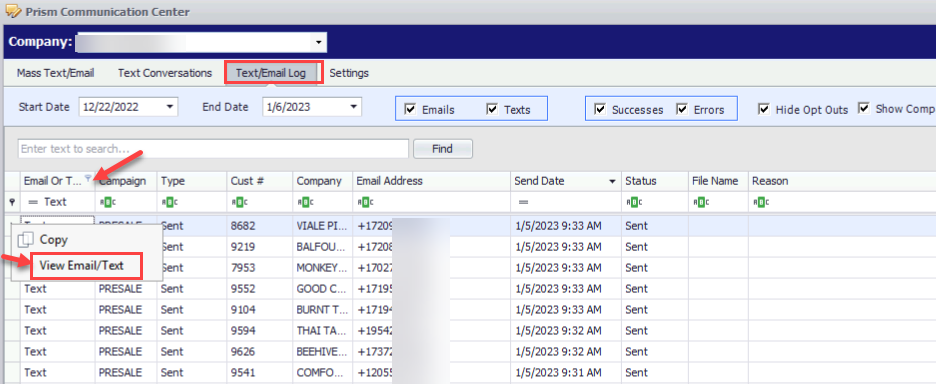Select customer number 9541 cell
Viewport: 936px width, 384px height.
(260, 373)
